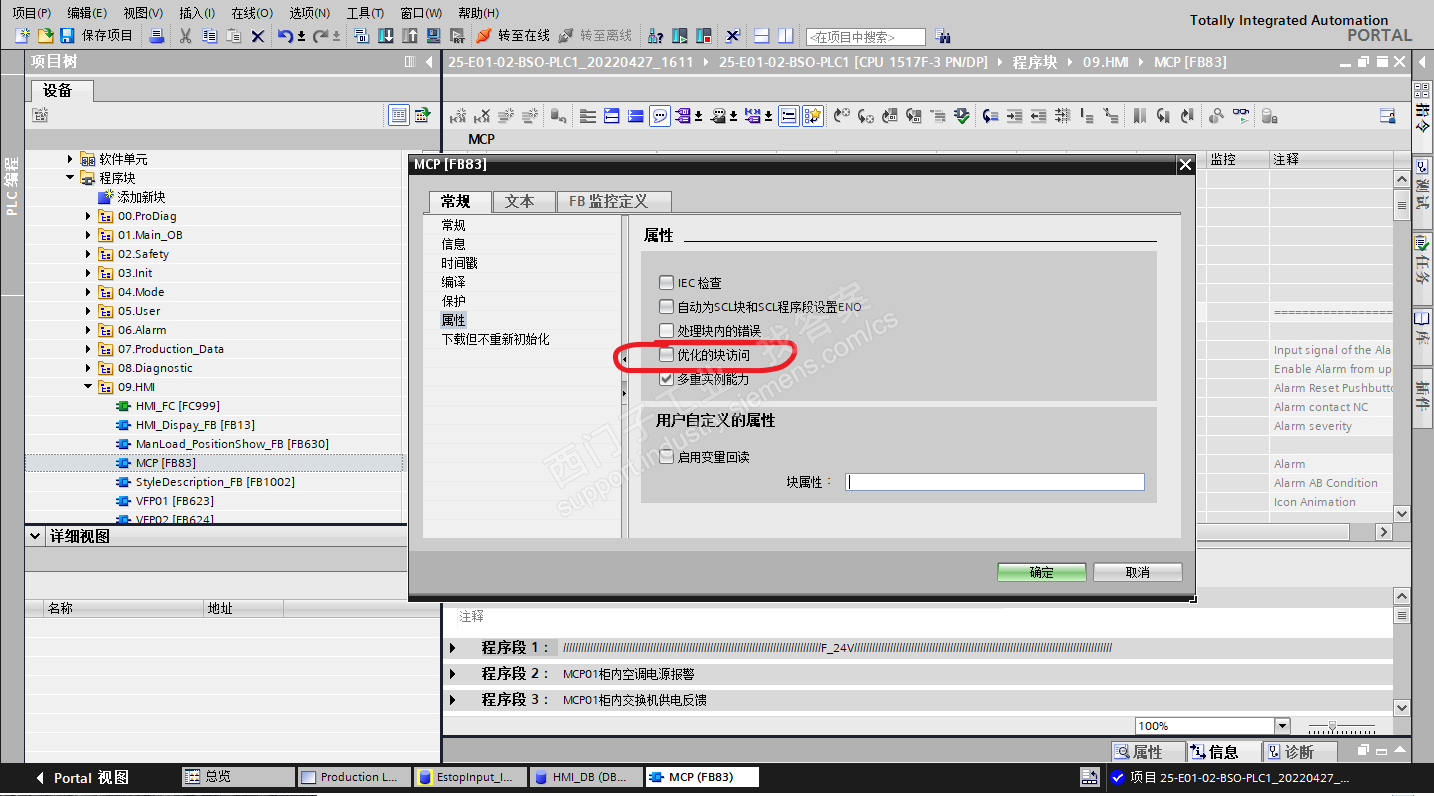Enable IEC 检查 checkbox
Image resolution: width=1434 pixels, height=796 pixels.
pos(667,283)
